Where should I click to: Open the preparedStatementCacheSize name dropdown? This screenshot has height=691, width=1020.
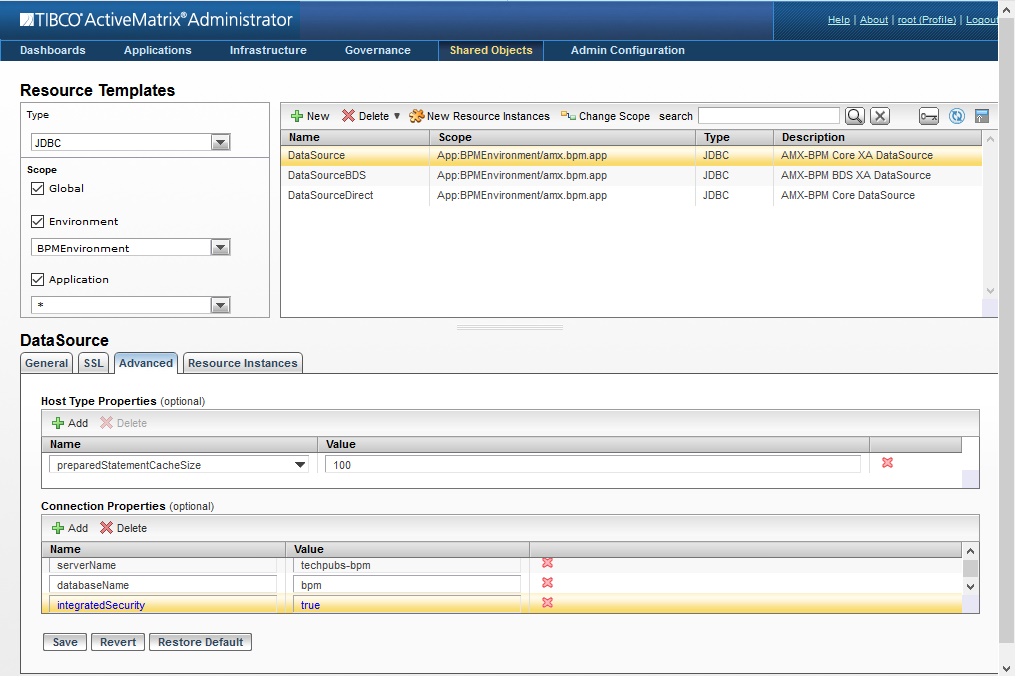click(300, 465)
